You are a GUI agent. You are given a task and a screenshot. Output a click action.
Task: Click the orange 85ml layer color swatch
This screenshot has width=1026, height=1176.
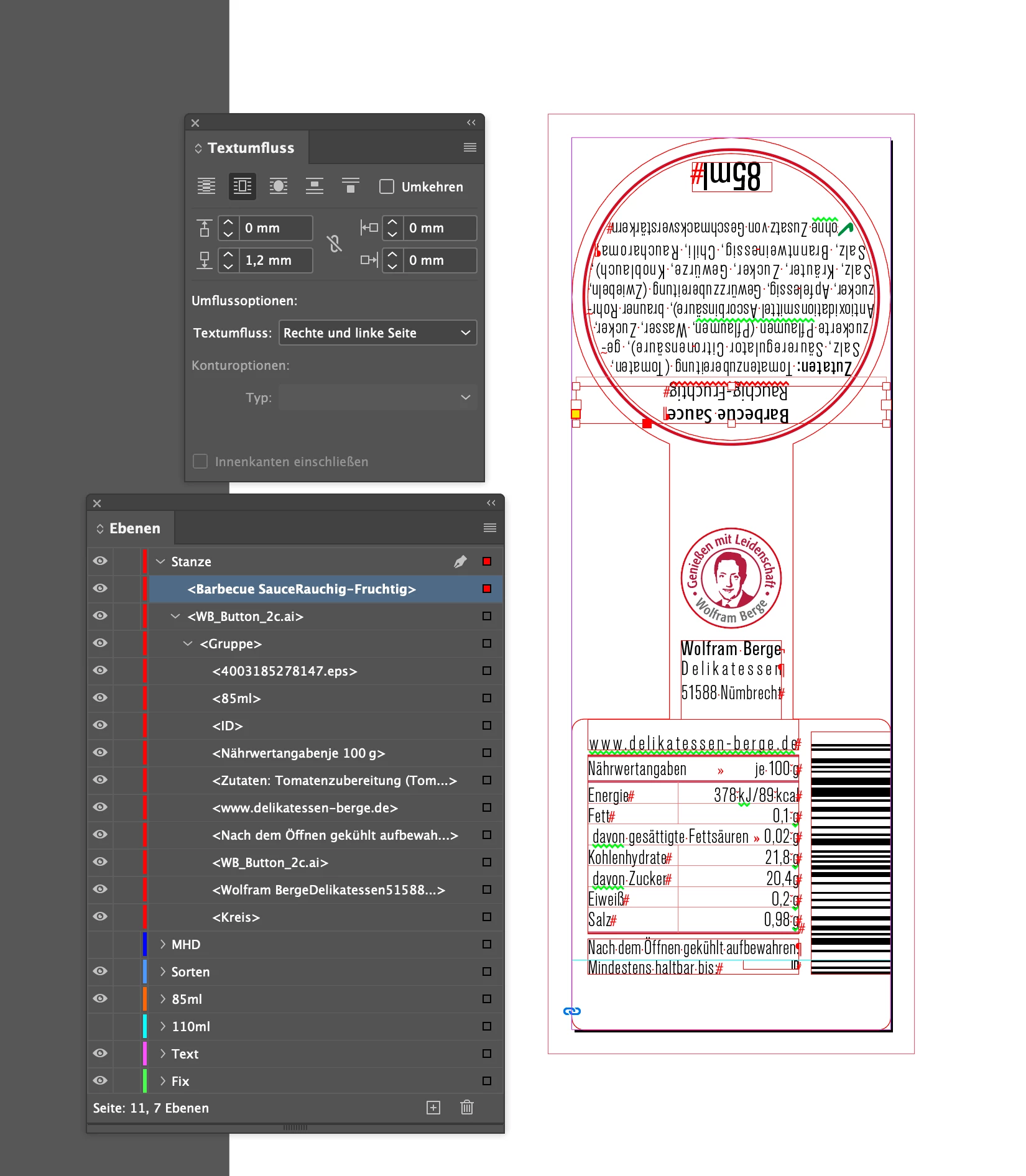click(144, 999)
